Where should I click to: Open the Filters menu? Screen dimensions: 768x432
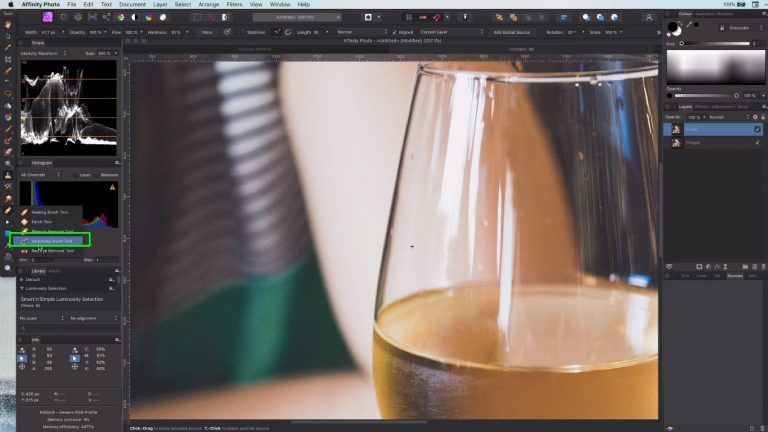coord(234,4)
